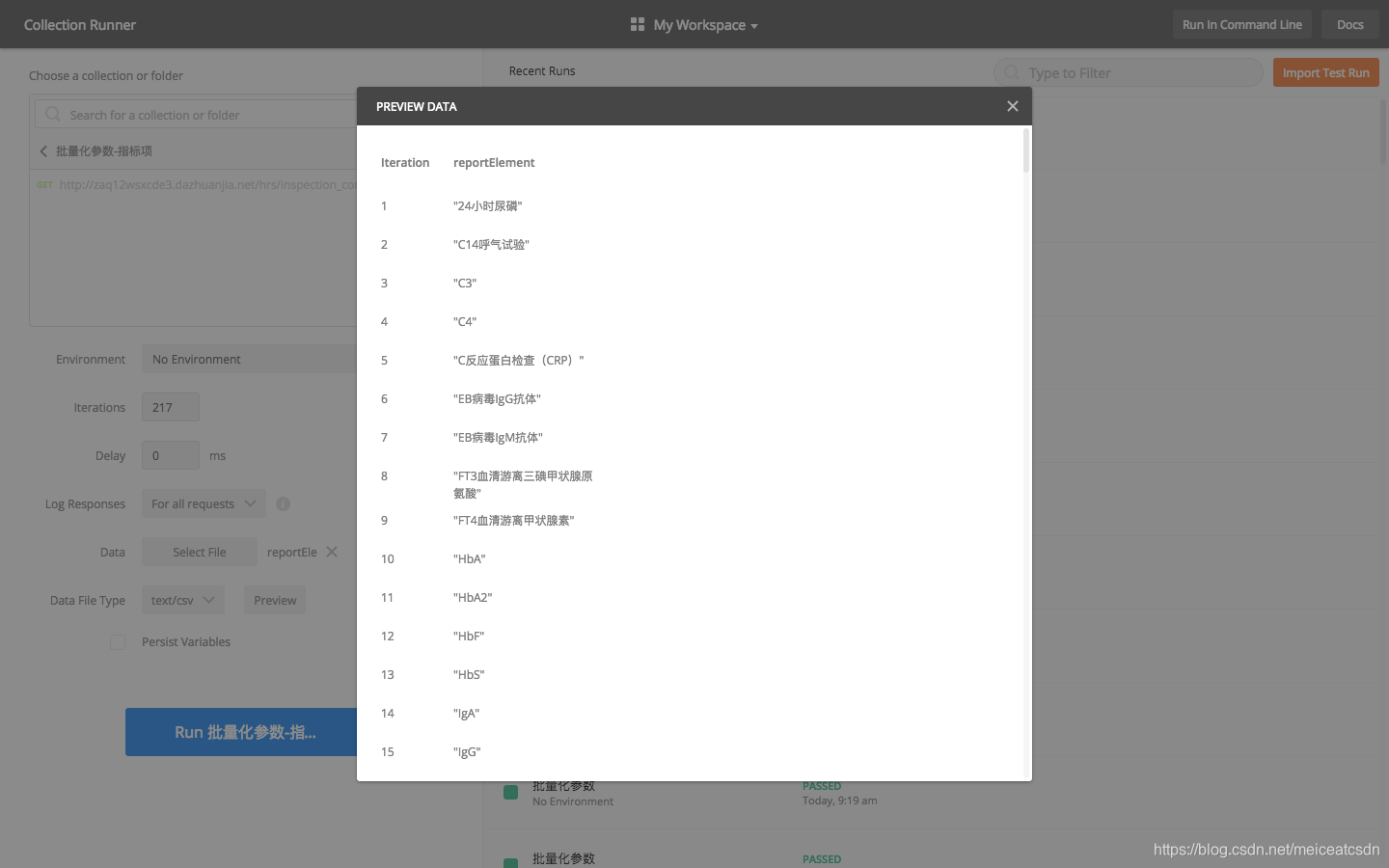
Task: Click the "HbA2" value
Action: [473, 597]
